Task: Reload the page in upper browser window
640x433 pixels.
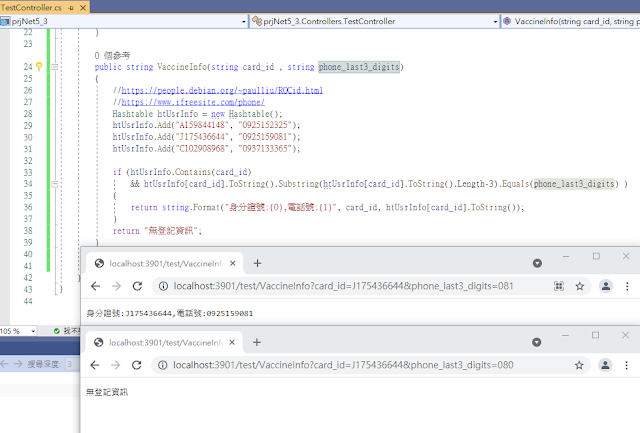Action: [137, 286]
